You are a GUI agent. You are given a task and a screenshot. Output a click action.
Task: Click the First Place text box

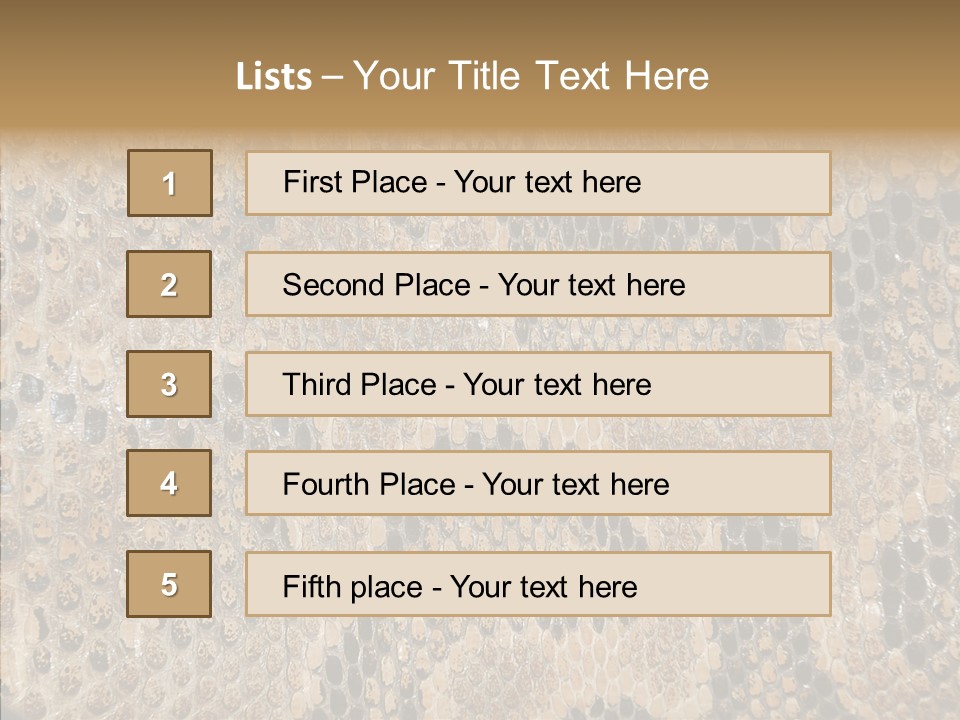(x=538, y=183)
